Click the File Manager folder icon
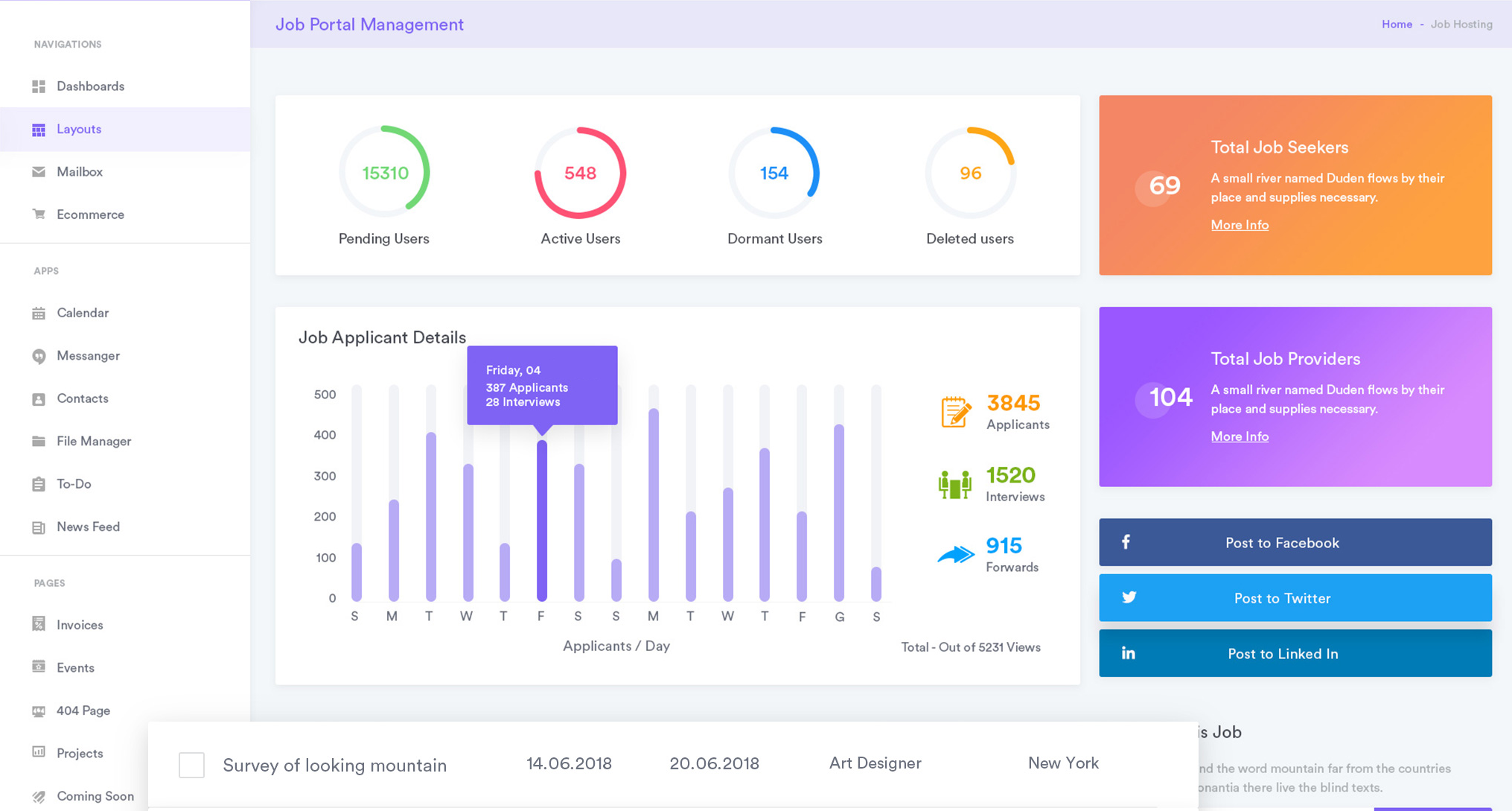This screenshot has height=811, width=1512. (39, 442)
